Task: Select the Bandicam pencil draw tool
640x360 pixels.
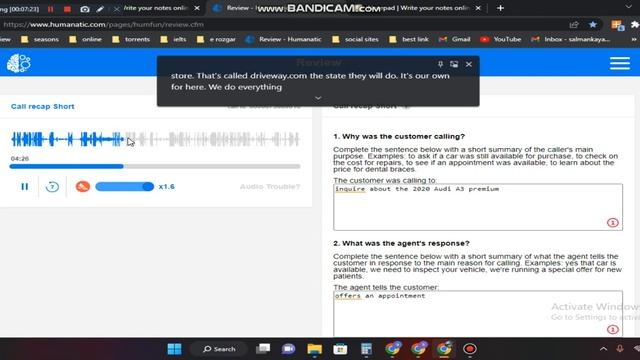Action: click(100, 9)
